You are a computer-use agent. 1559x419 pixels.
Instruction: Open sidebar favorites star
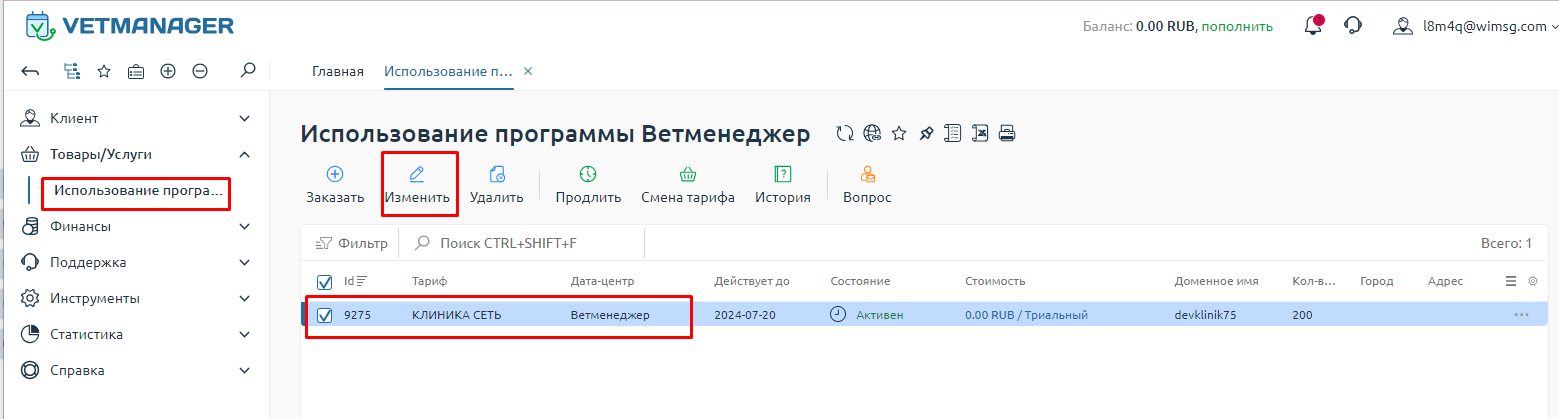pos(103,71)
